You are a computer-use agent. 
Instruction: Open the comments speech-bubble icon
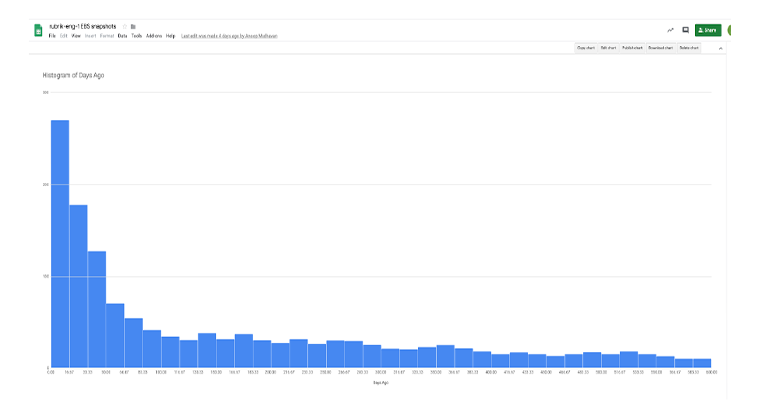click(685, 30)
